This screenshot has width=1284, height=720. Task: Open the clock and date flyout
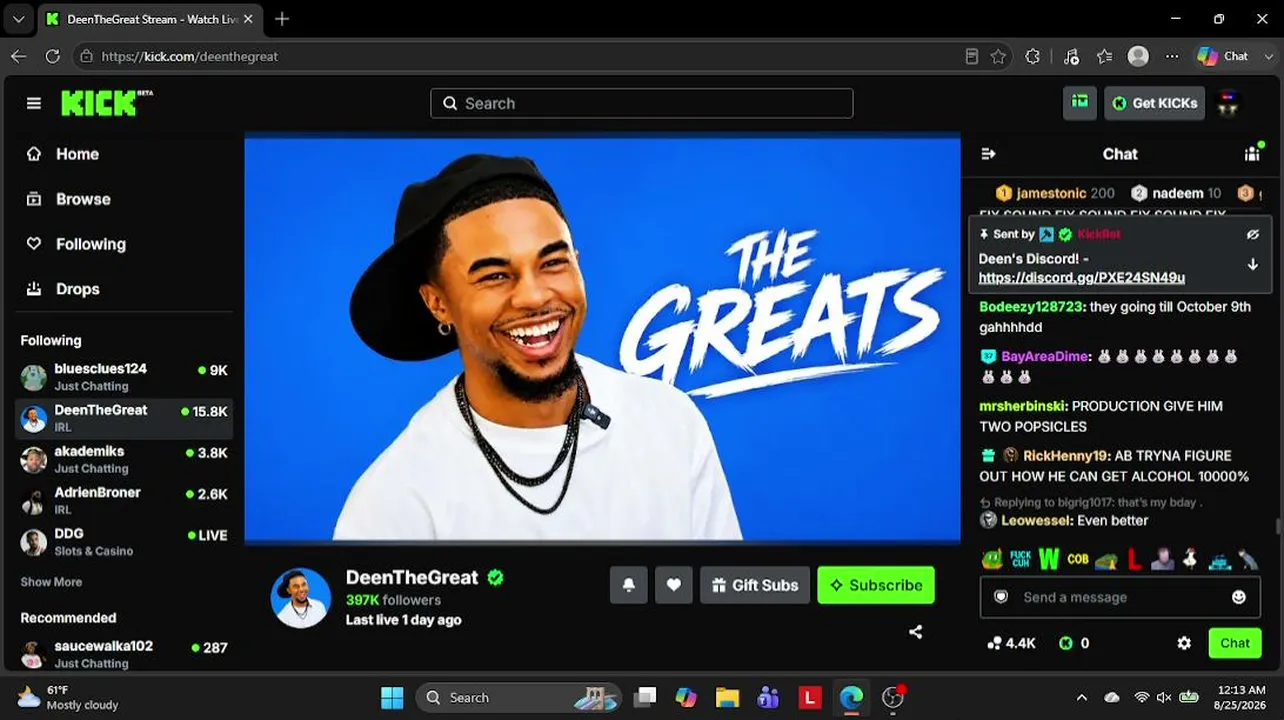(1240, 698)
